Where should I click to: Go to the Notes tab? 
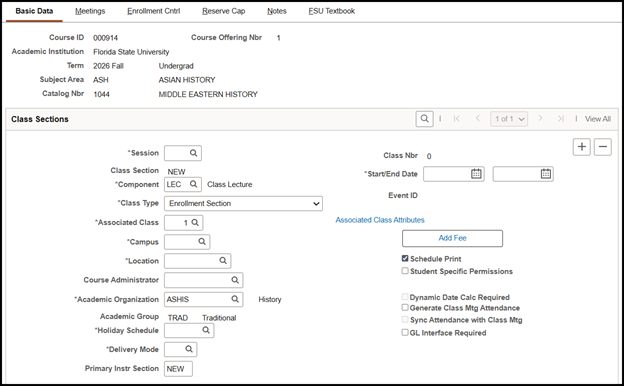(277, 11)
